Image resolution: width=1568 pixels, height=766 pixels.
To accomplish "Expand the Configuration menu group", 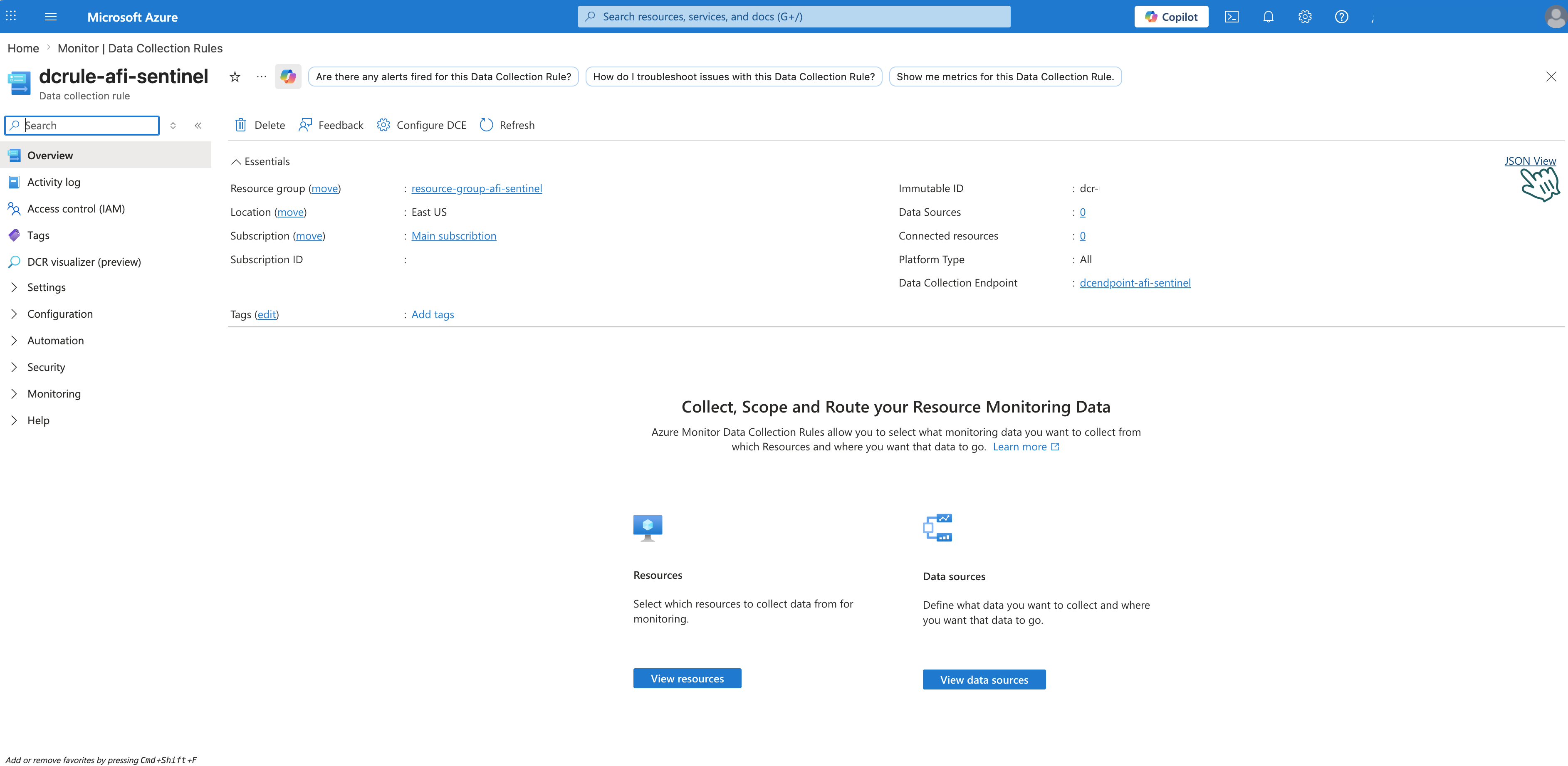I will 14,314.
